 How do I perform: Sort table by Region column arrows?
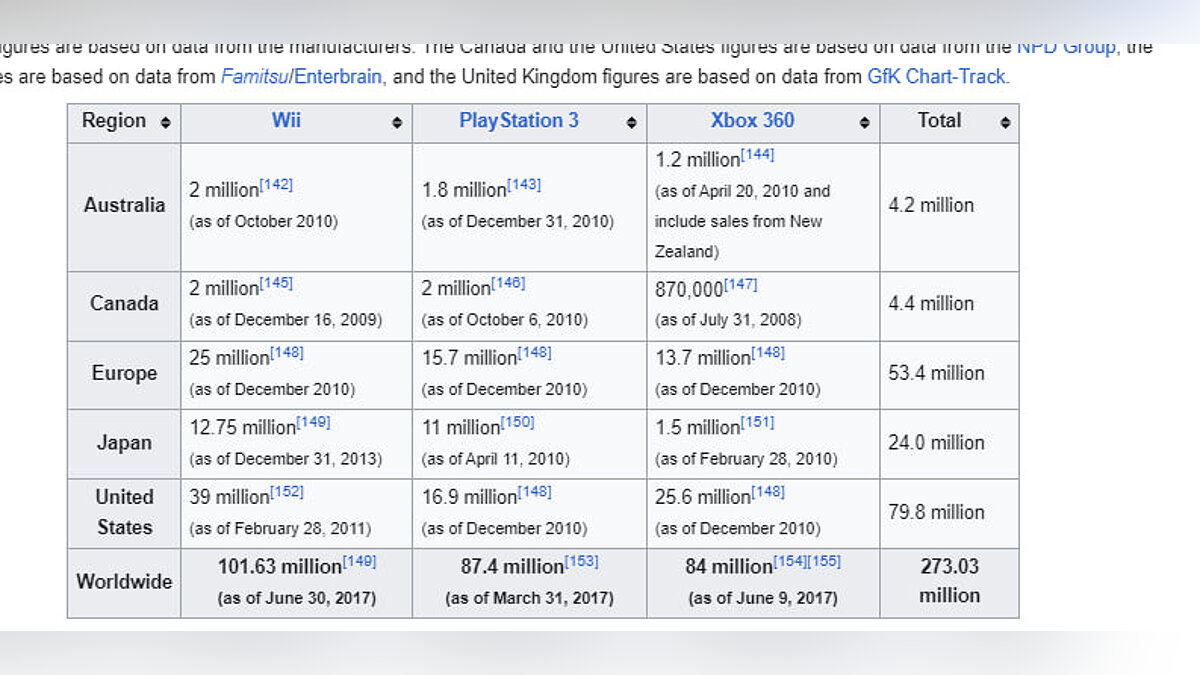point(165,122)
